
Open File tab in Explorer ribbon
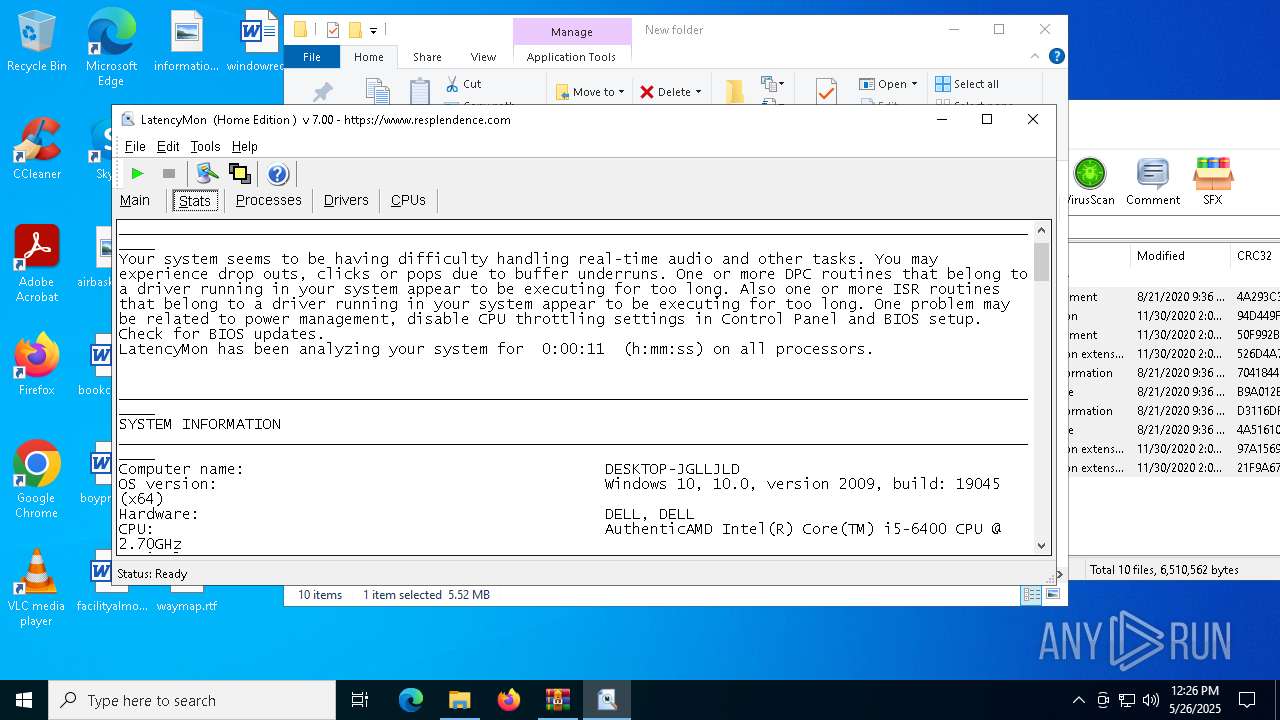[312, 57]
